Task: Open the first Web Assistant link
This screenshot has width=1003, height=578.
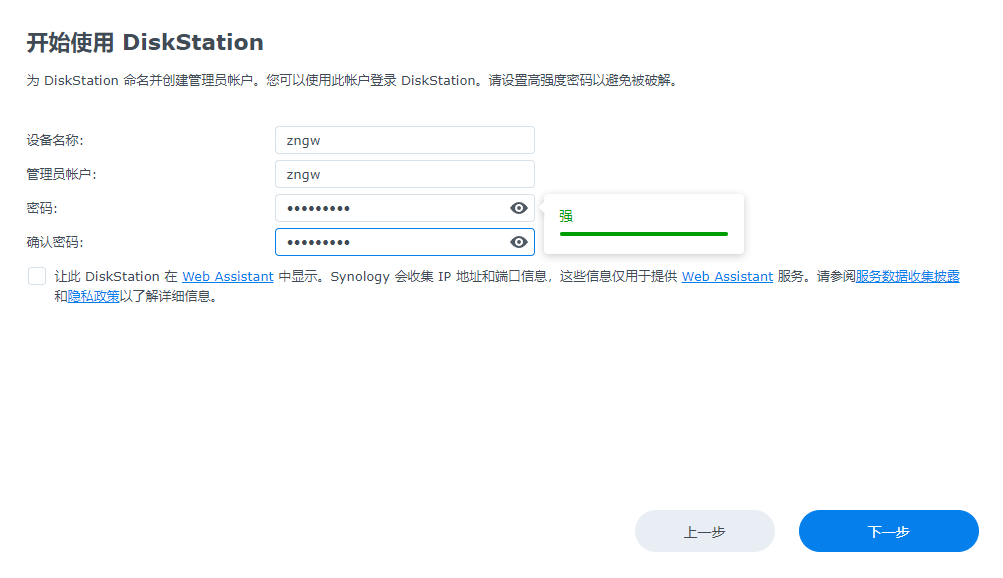Action: coord(227,277)
